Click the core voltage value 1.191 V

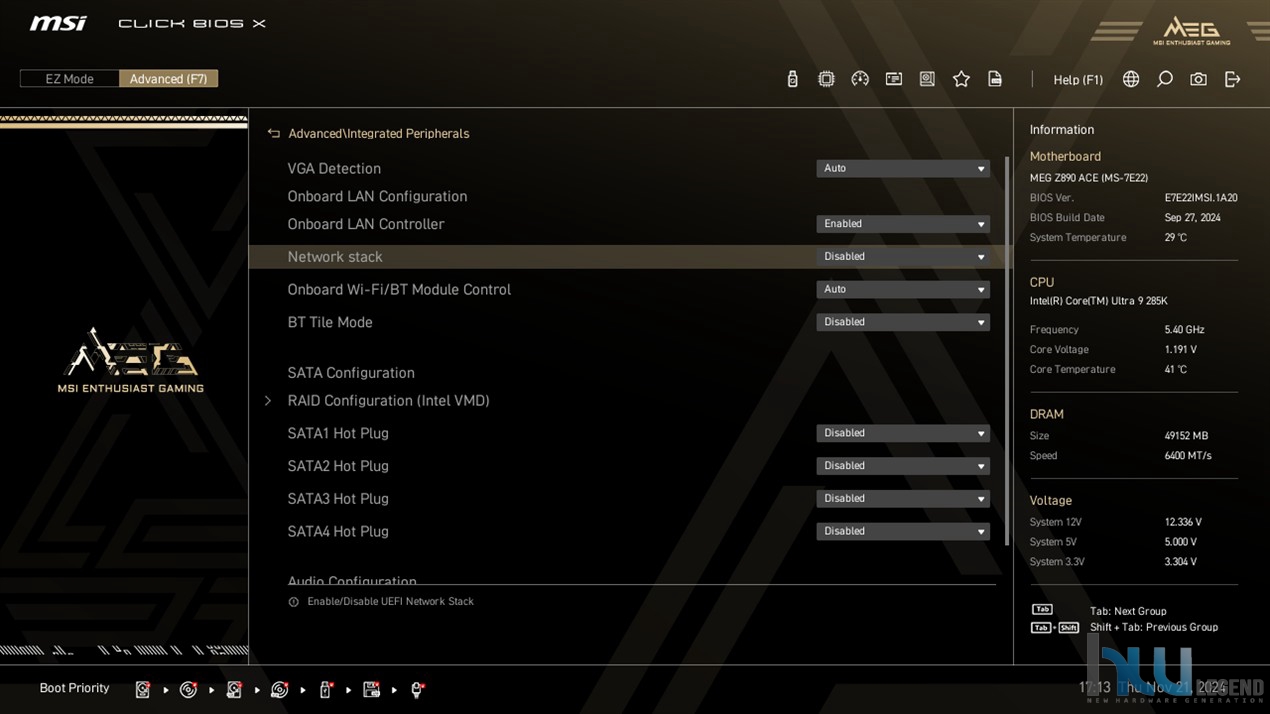pyautogui.click(x=1181, y=350)
